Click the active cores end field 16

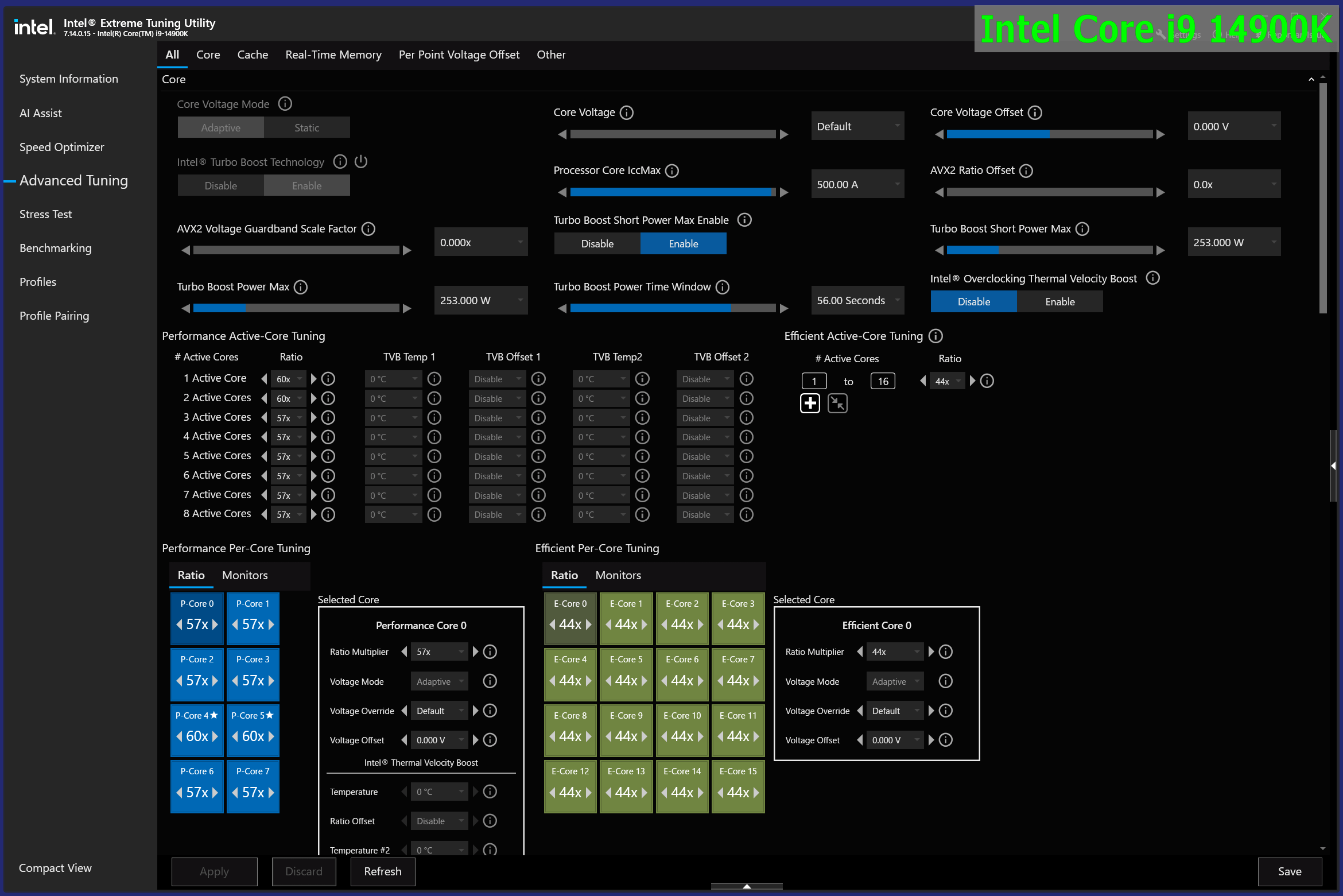point(883,381)
